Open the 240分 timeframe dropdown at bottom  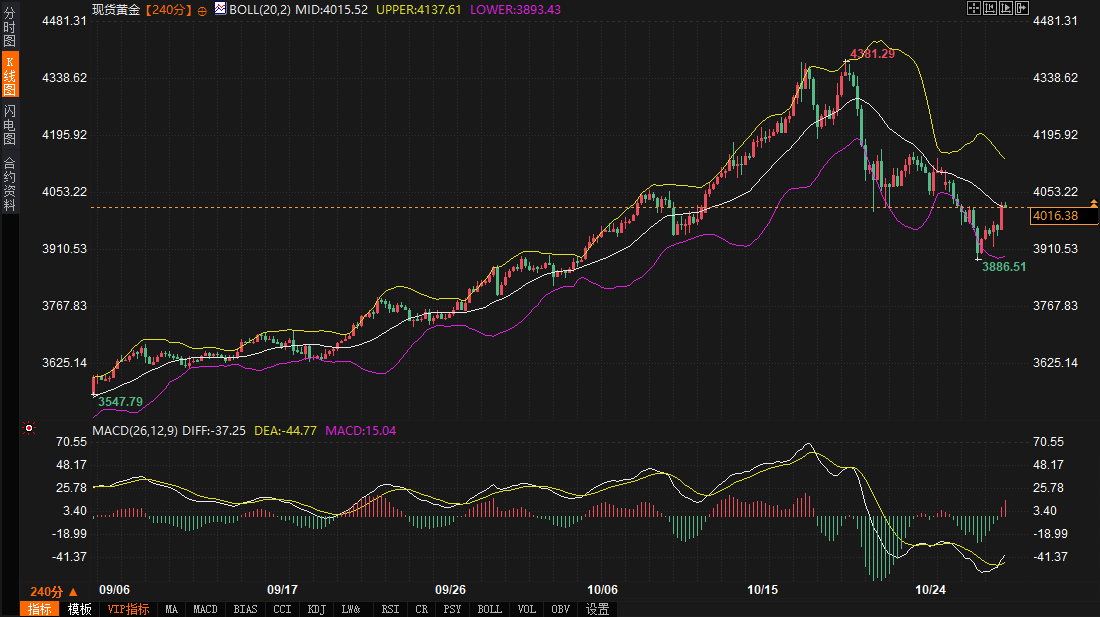click(54, 592)
